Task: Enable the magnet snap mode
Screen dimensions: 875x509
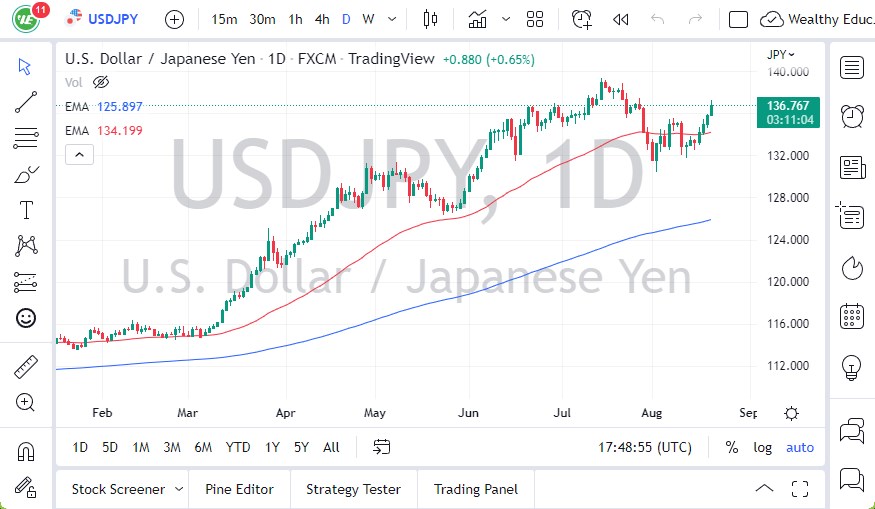Action: coord(26,451)
